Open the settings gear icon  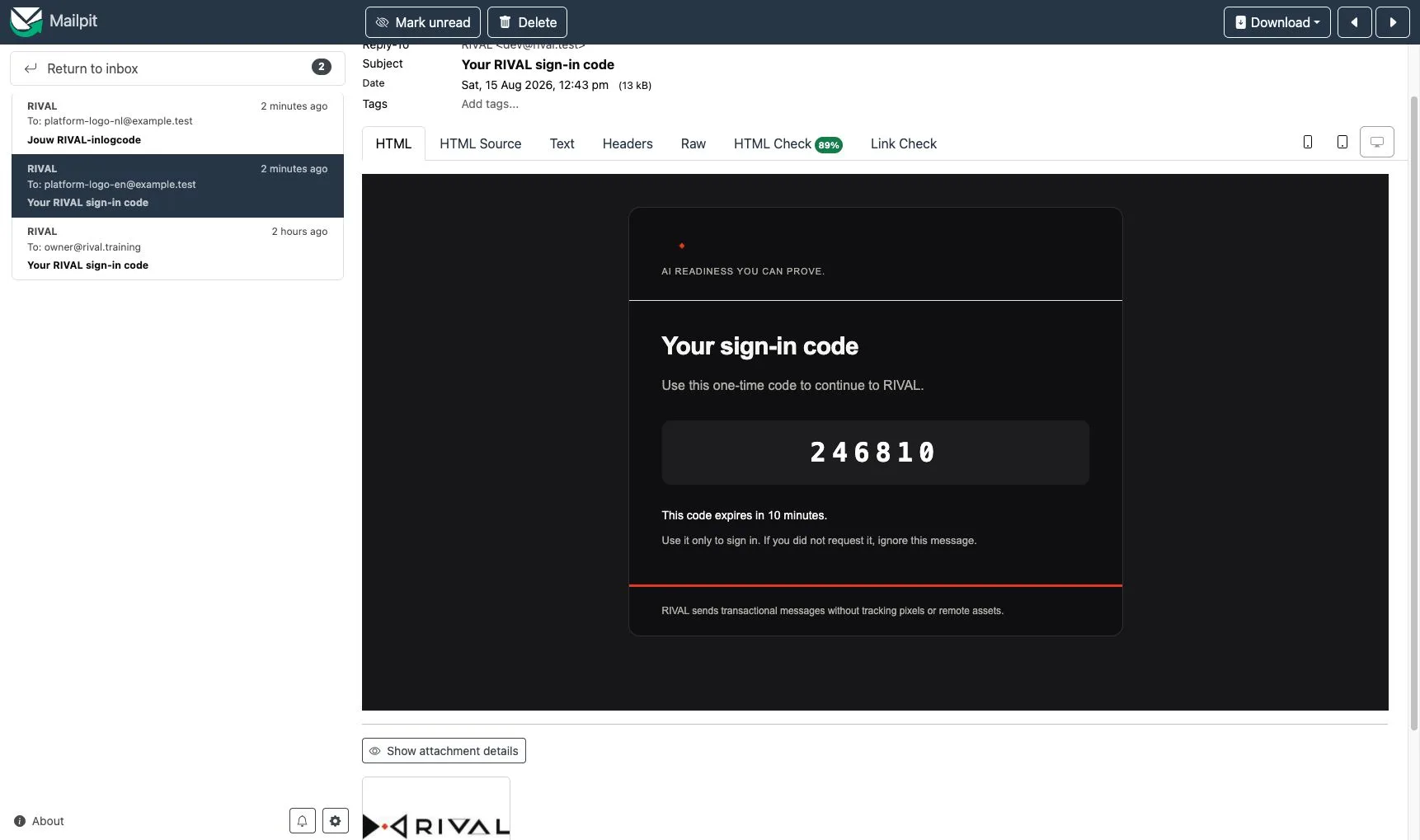pos(336,821)
